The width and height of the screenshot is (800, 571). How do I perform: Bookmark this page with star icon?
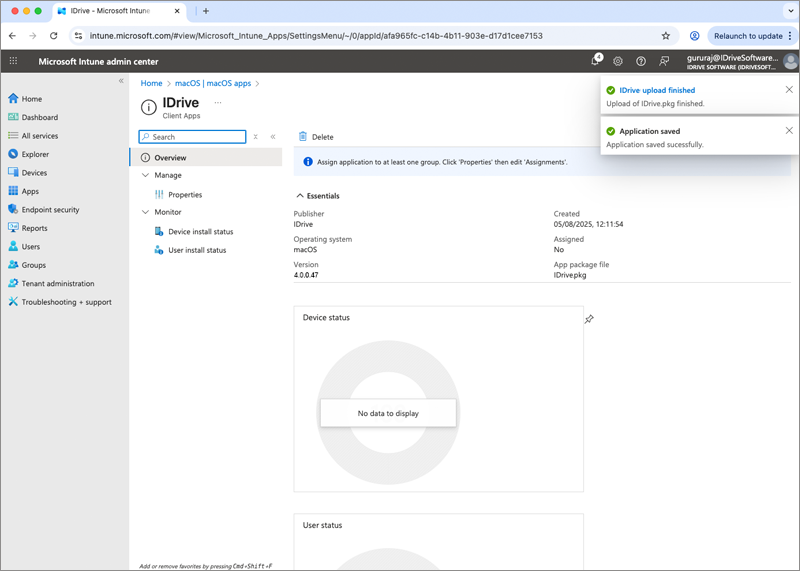[x=665, y=36]
